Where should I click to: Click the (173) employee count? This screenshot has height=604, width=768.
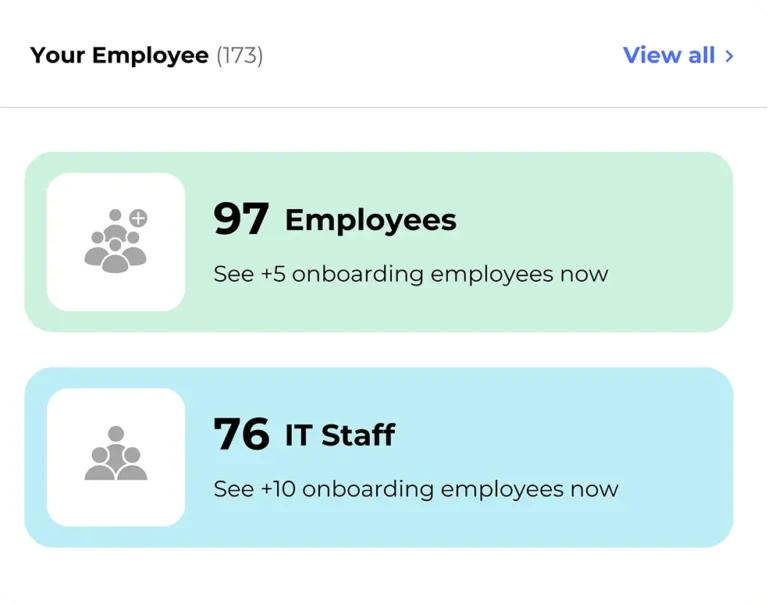tap(240, 55)
